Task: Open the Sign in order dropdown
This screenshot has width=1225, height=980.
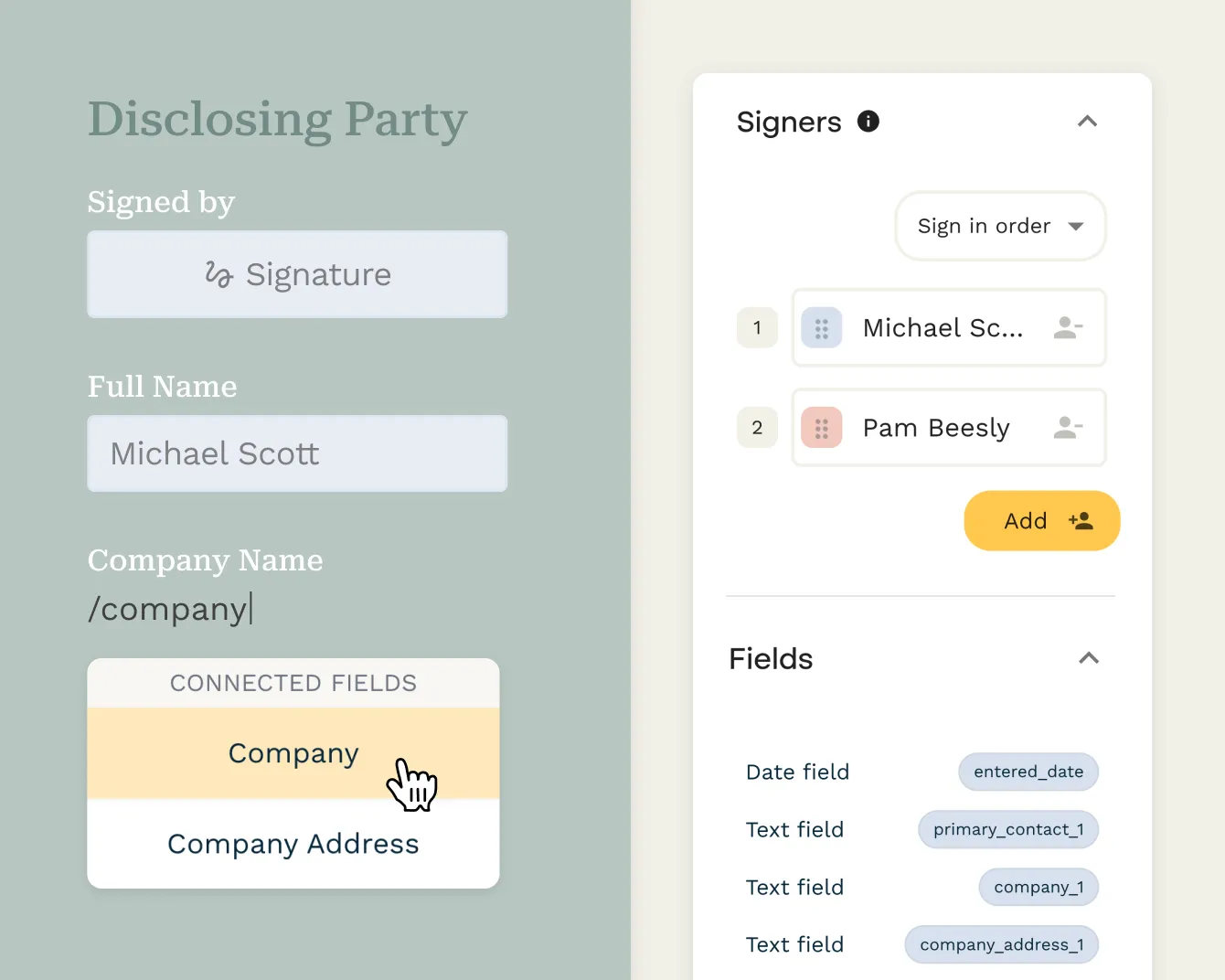Action: point(1000,226)
